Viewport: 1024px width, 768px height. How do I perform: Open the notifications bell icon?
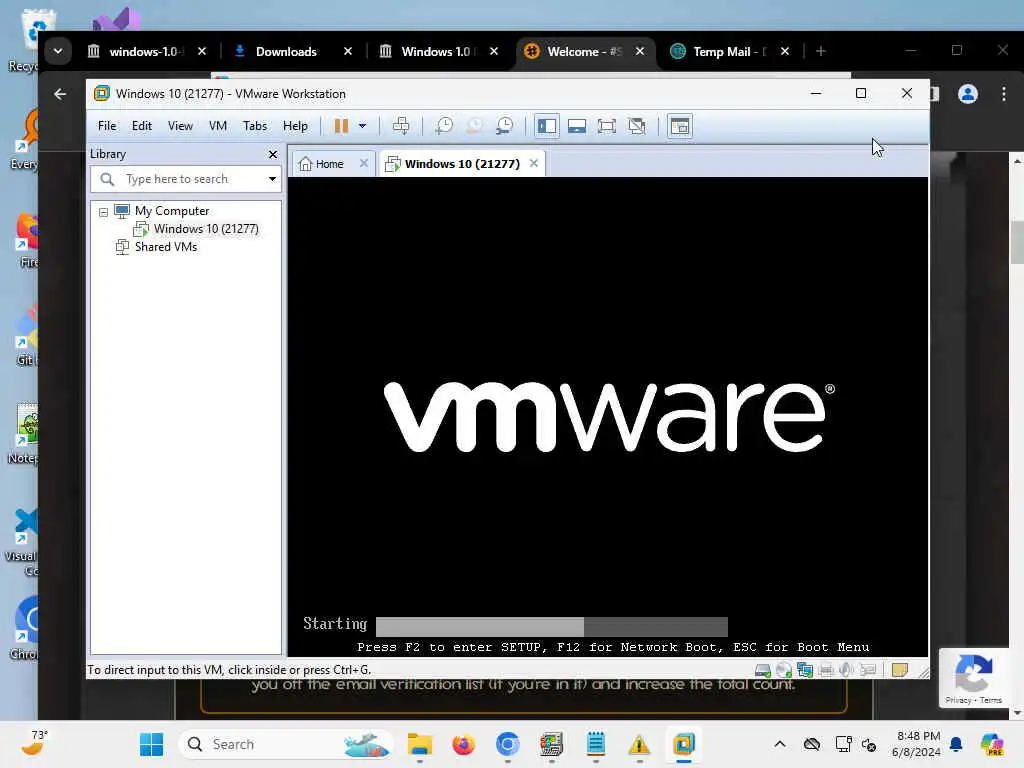tap(956, 744)
